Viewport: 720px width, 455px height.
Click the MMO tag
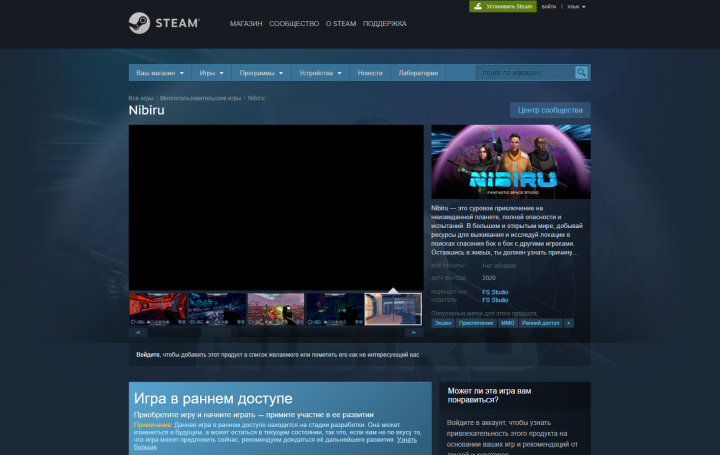[x=507, y=323]
